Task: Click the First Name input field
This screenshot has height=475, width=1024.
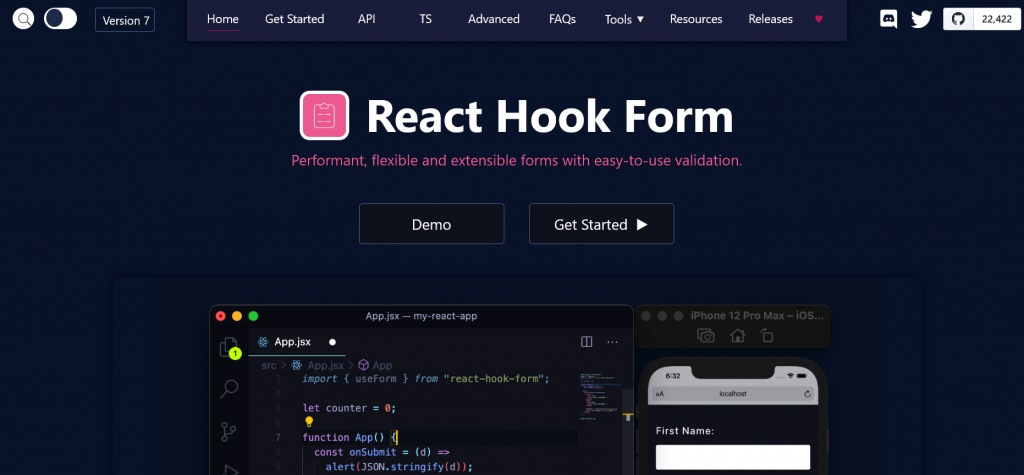Action: (733, 457)
